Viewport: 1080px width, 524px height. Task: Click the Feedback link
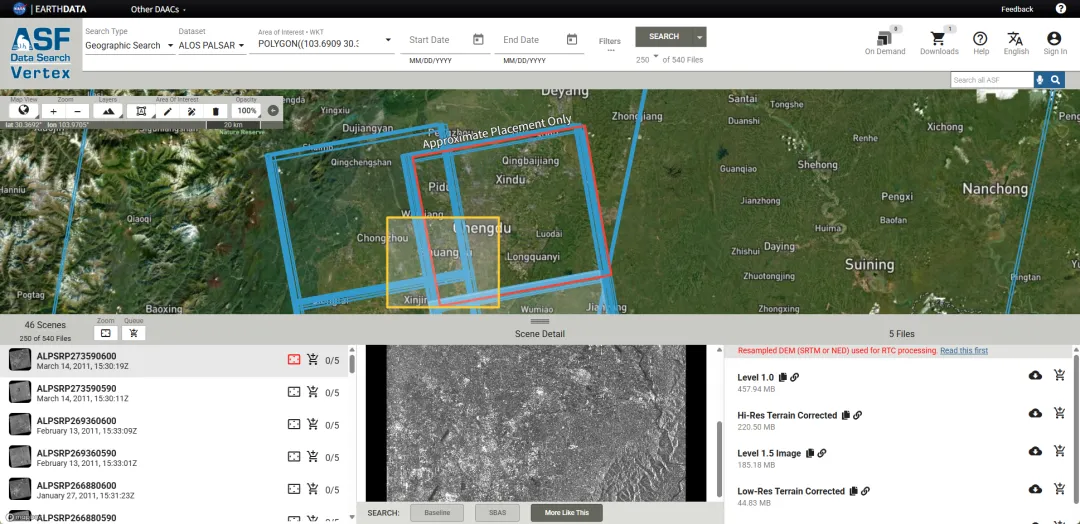click(1017, 9)
